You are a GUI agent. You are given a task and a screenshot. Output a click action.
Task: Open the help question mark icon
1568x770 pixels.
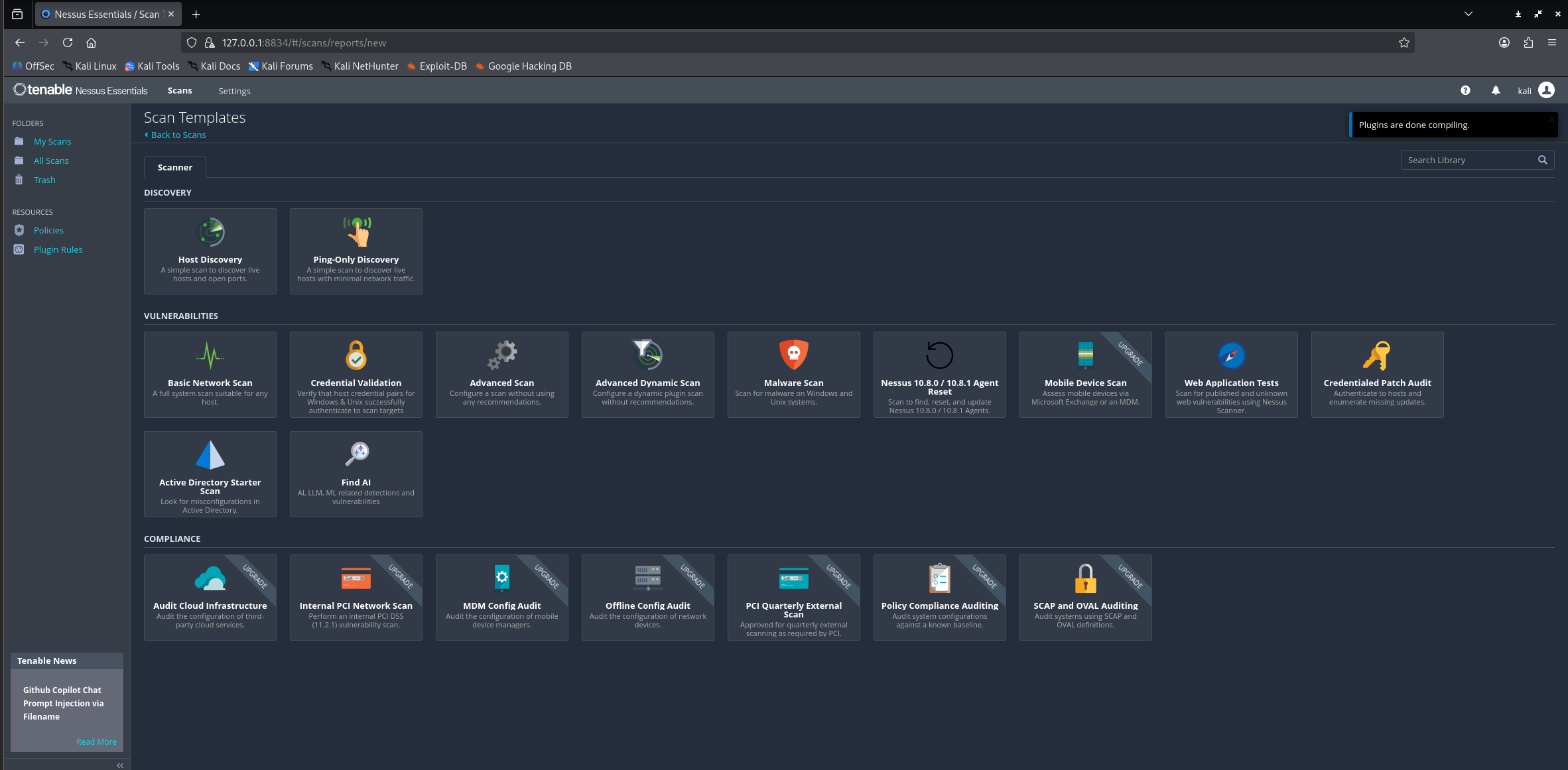[x=1465, y=91]
